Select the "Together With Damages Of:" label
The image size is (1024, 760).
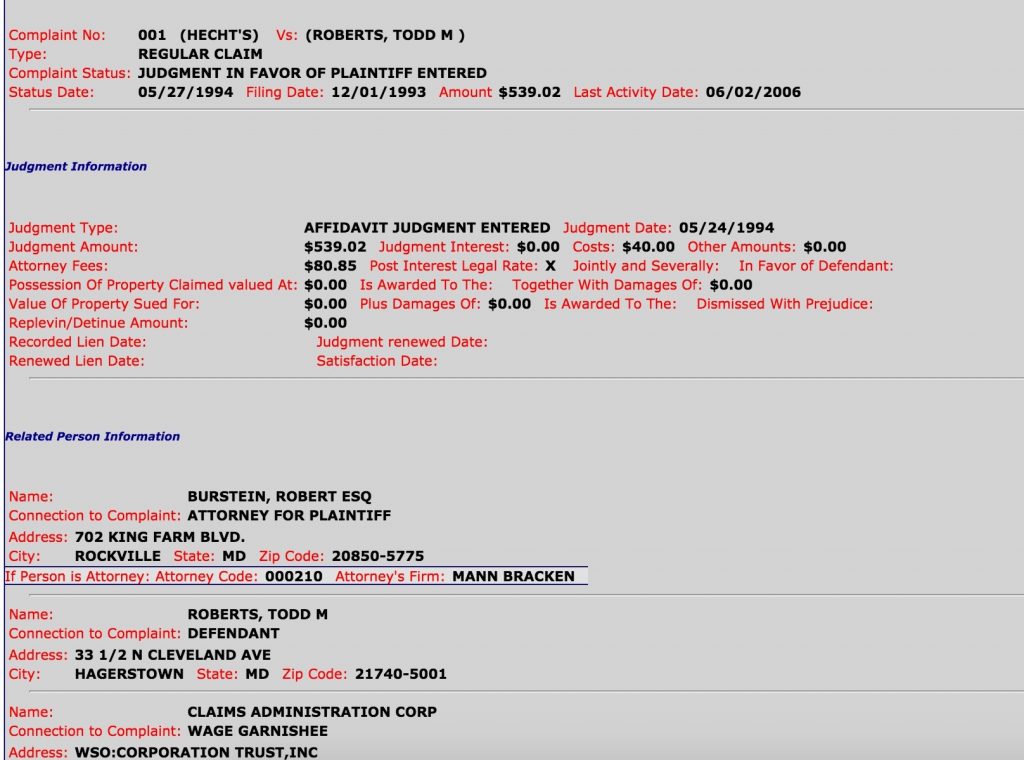pos(607,285)
